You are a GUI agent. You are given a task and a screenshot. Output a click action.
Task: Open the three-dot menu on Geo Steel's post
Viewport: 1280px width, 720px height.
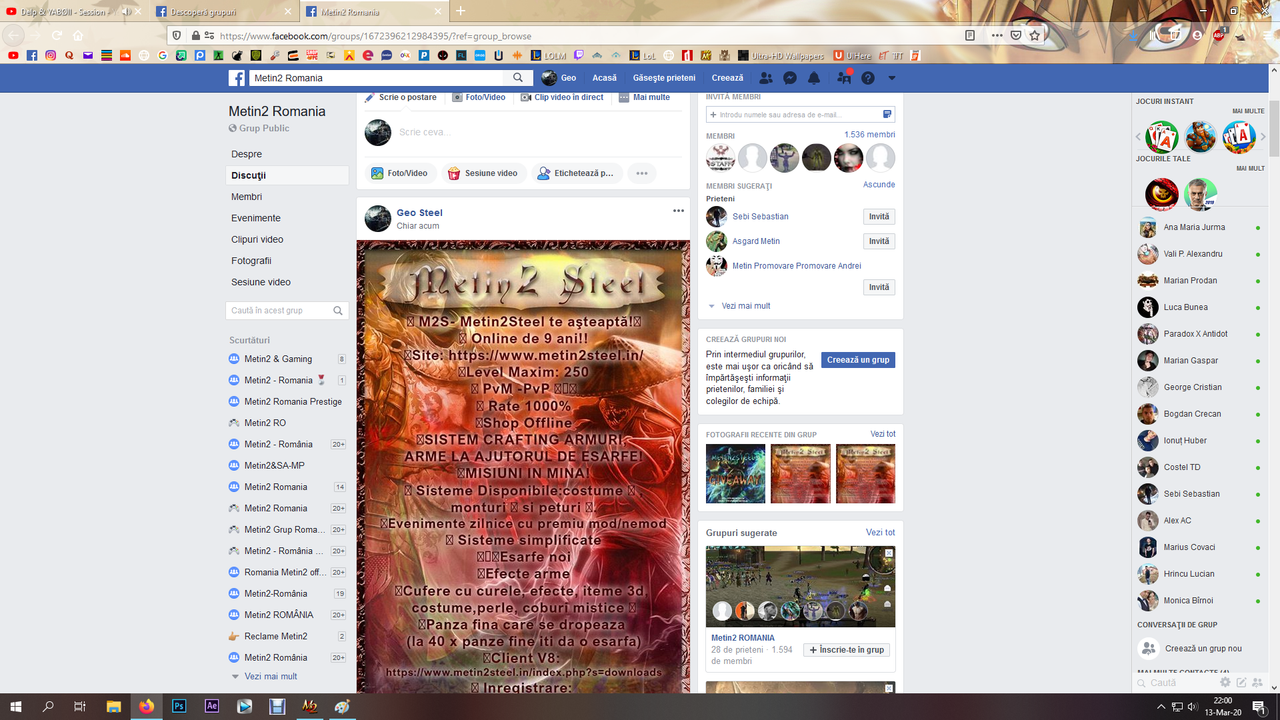point(678,211)
